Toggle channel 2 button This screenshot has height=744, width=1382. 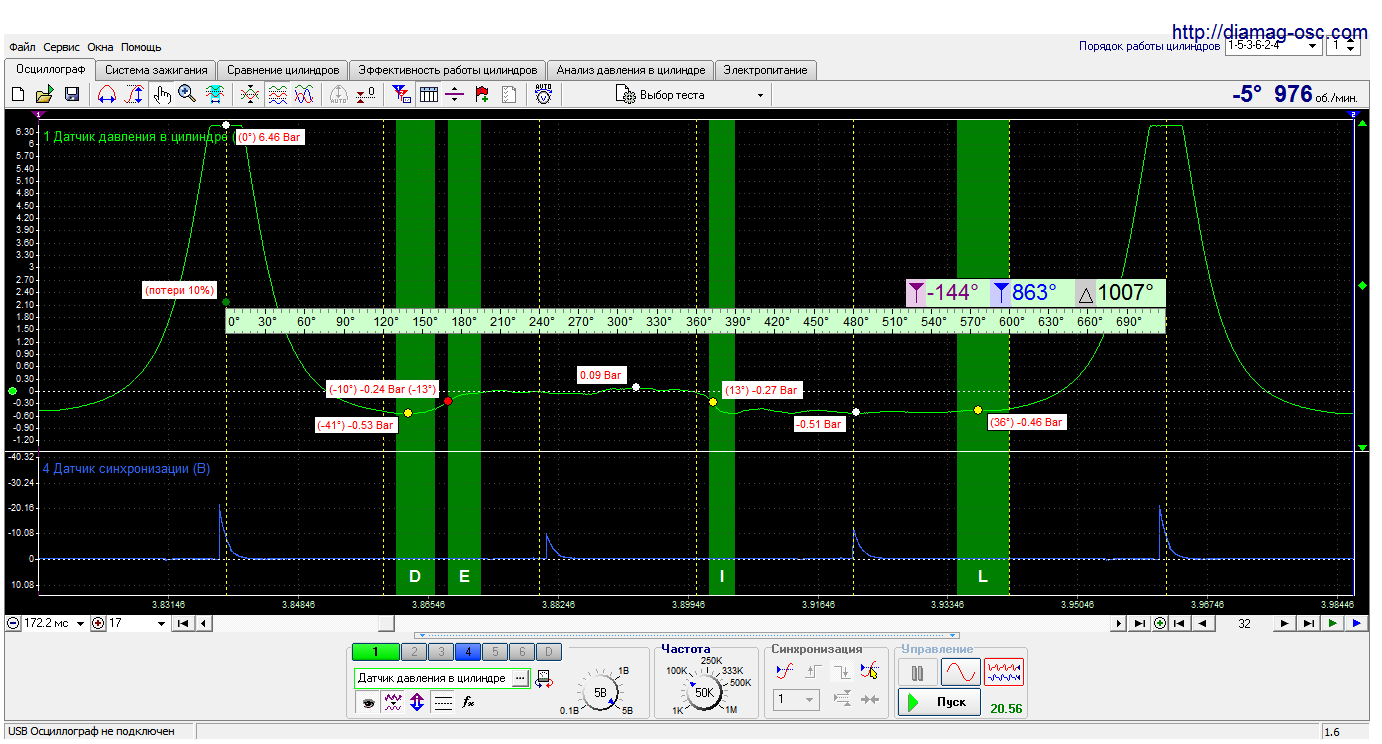tap(414, 652)
